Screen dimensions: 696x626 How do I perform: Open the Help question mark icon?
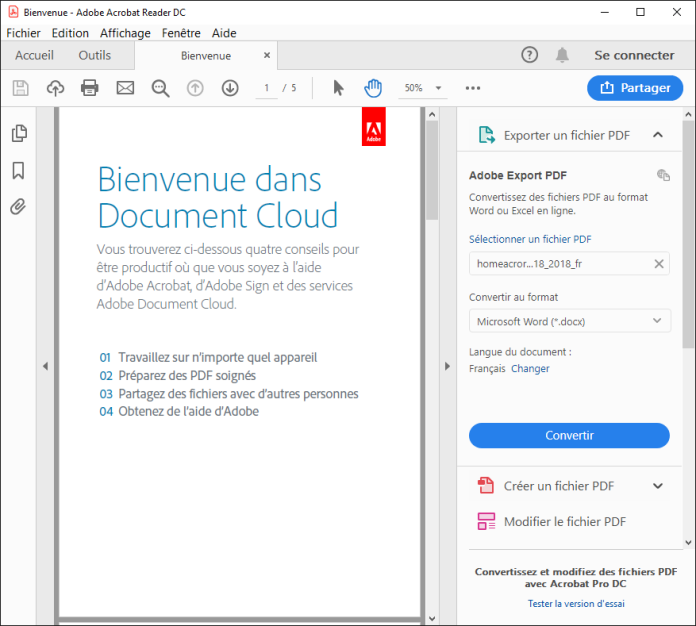[530, 55]
